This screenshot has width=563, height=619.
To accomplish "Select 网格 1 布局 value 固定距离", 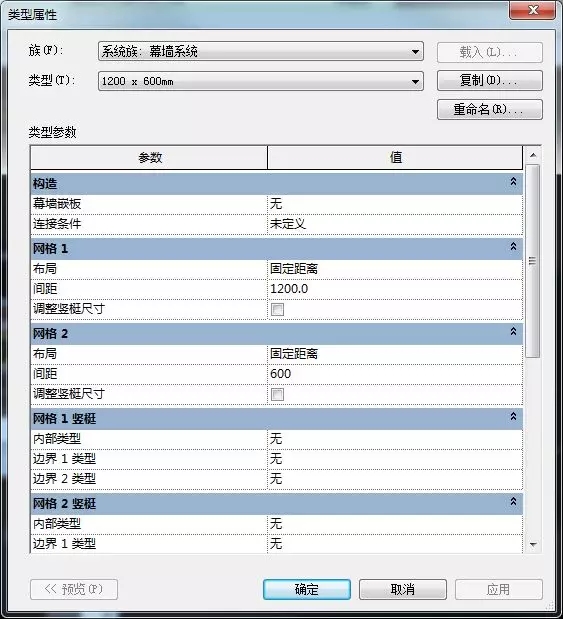I will pos(395,269).
